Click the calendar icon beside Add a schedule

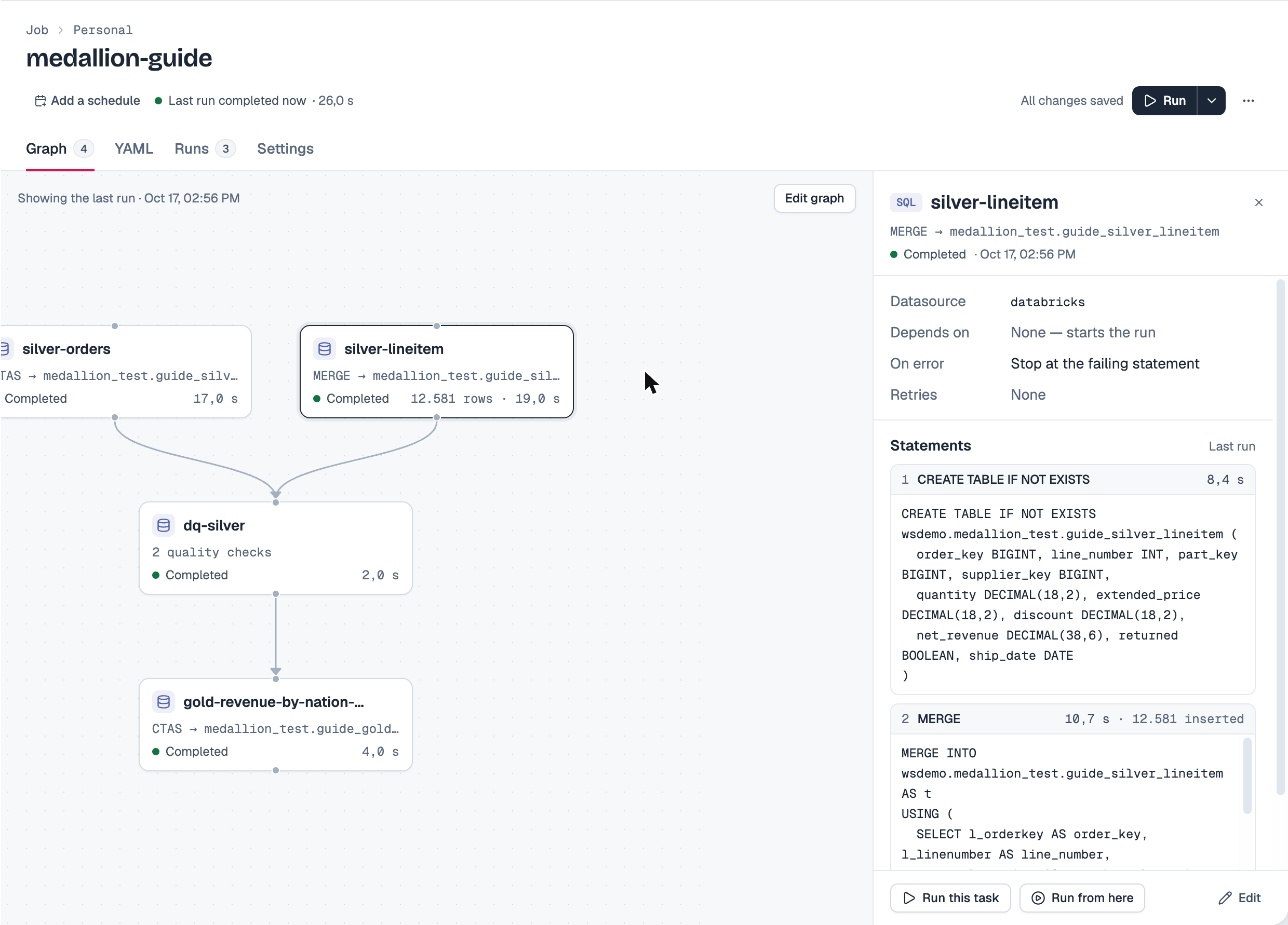coord(40,101)
